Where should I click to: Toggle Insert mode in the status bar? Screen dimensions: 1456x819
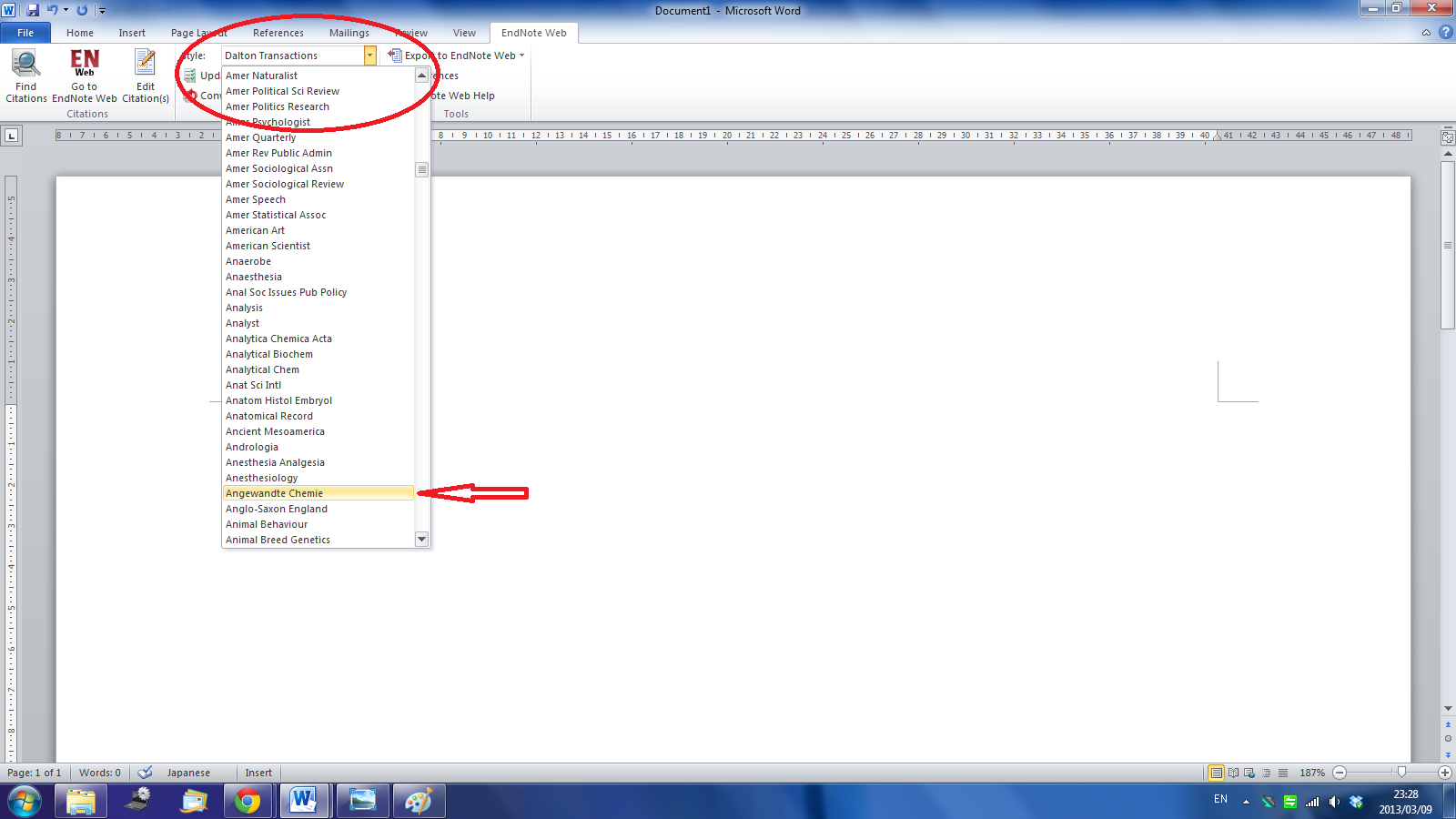(258, 772)
